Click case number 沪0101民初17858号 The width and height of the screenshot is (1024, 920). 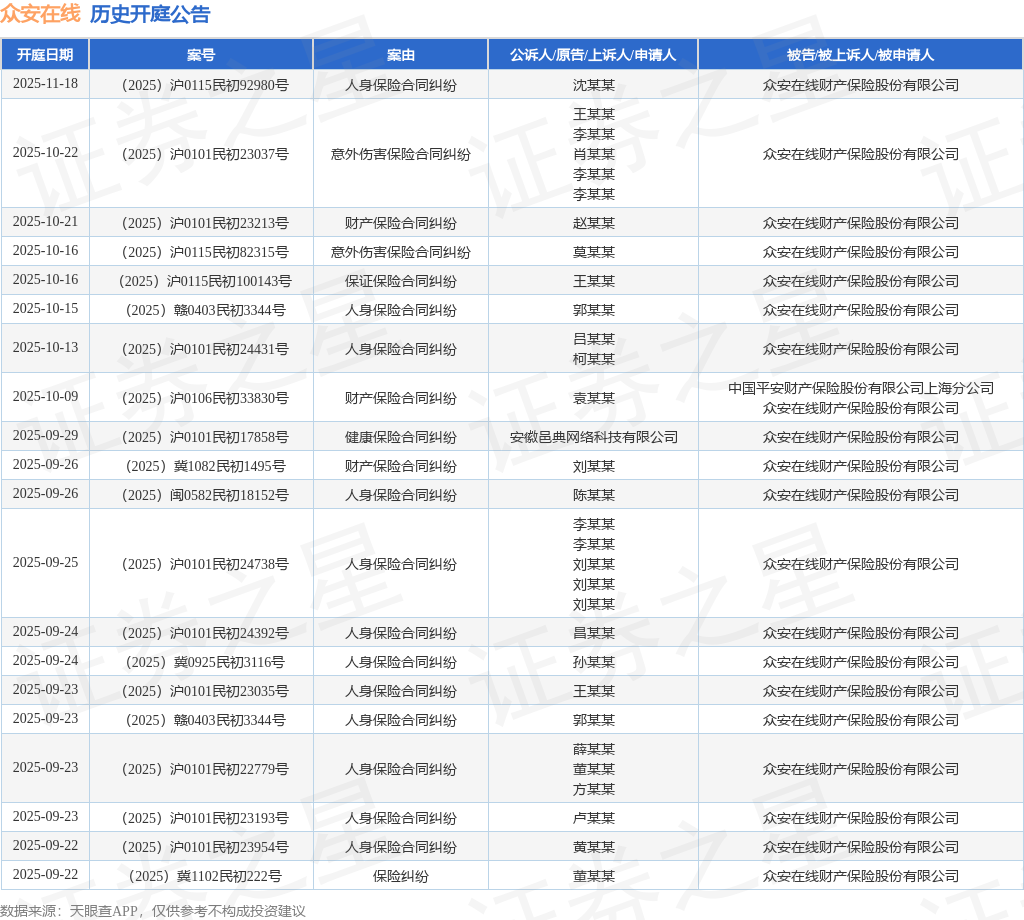click(x=205, y=437)
